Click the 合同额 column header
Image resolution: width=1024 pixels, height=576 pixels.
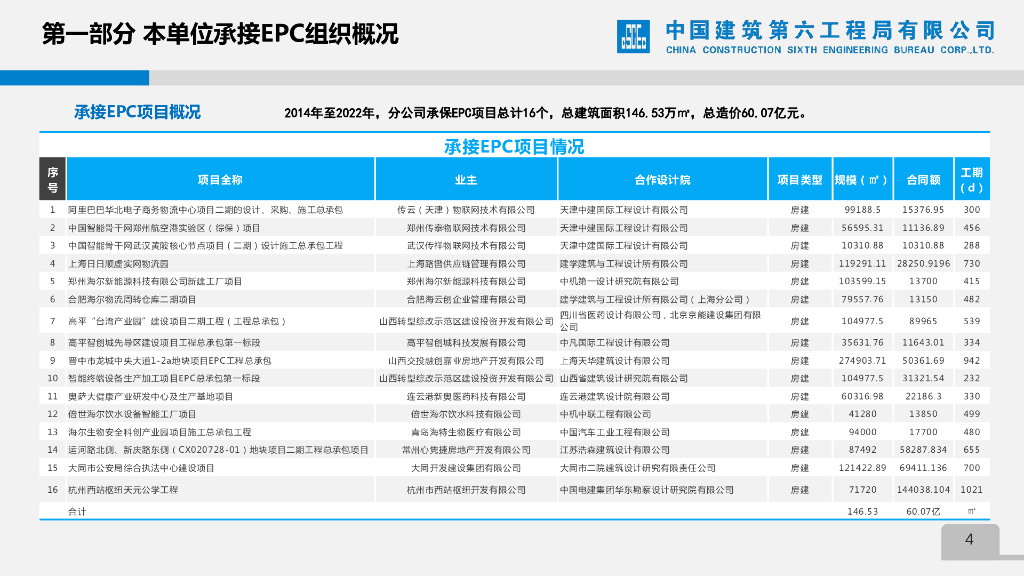[x=923, y=179]
